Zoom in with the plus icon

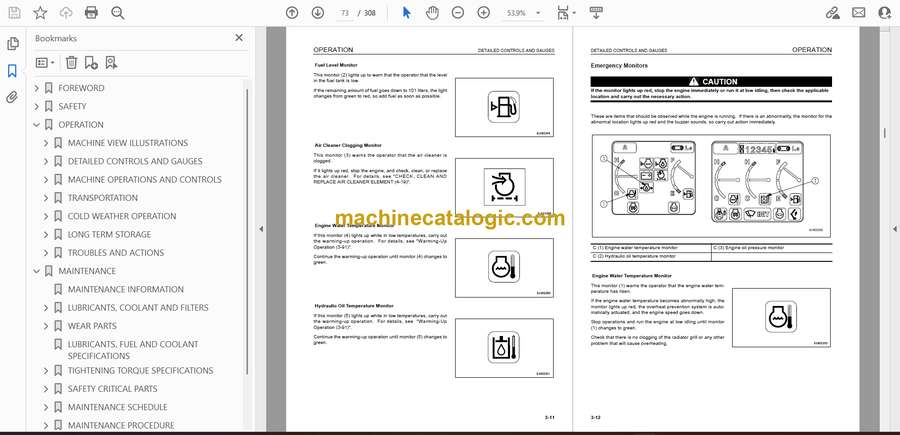(x=484, y=13)
